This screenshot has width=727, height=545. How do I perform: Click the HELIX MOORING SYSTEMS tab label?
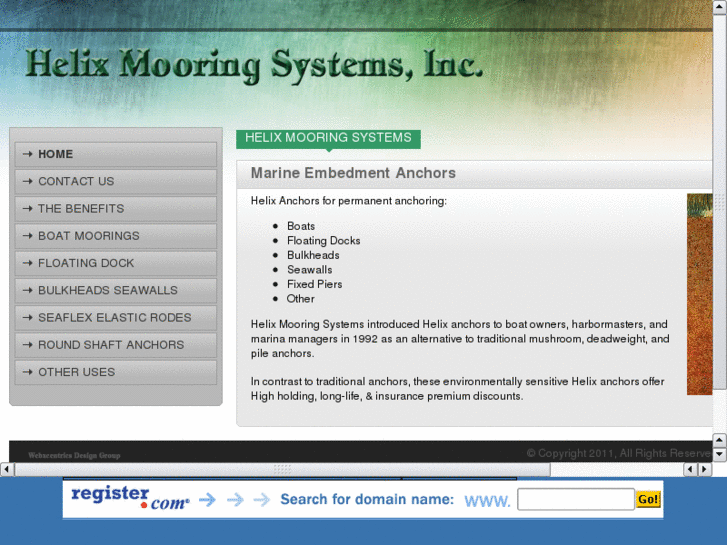coord(328,138)
